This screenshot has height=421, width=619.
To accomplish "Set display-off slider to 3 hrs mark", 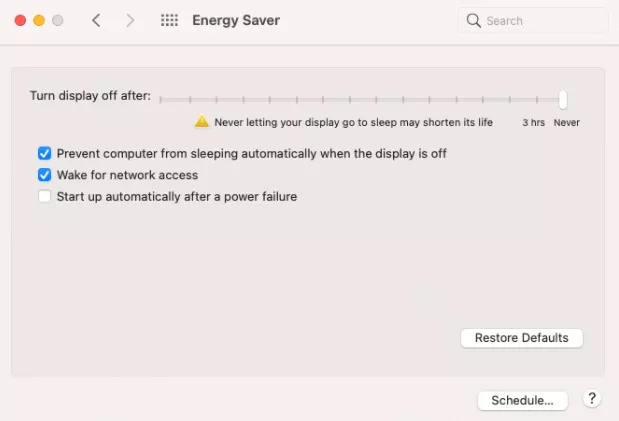I will (537, 99).
